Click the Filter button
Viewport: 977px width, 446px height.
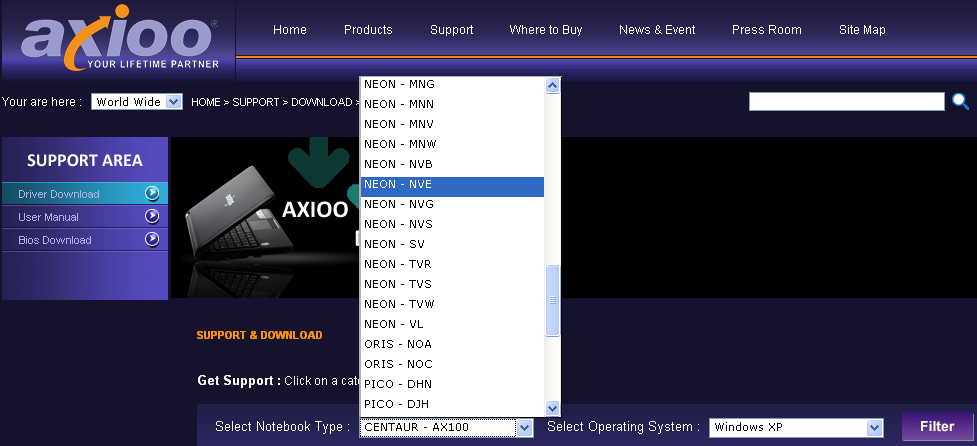point(937,427)
